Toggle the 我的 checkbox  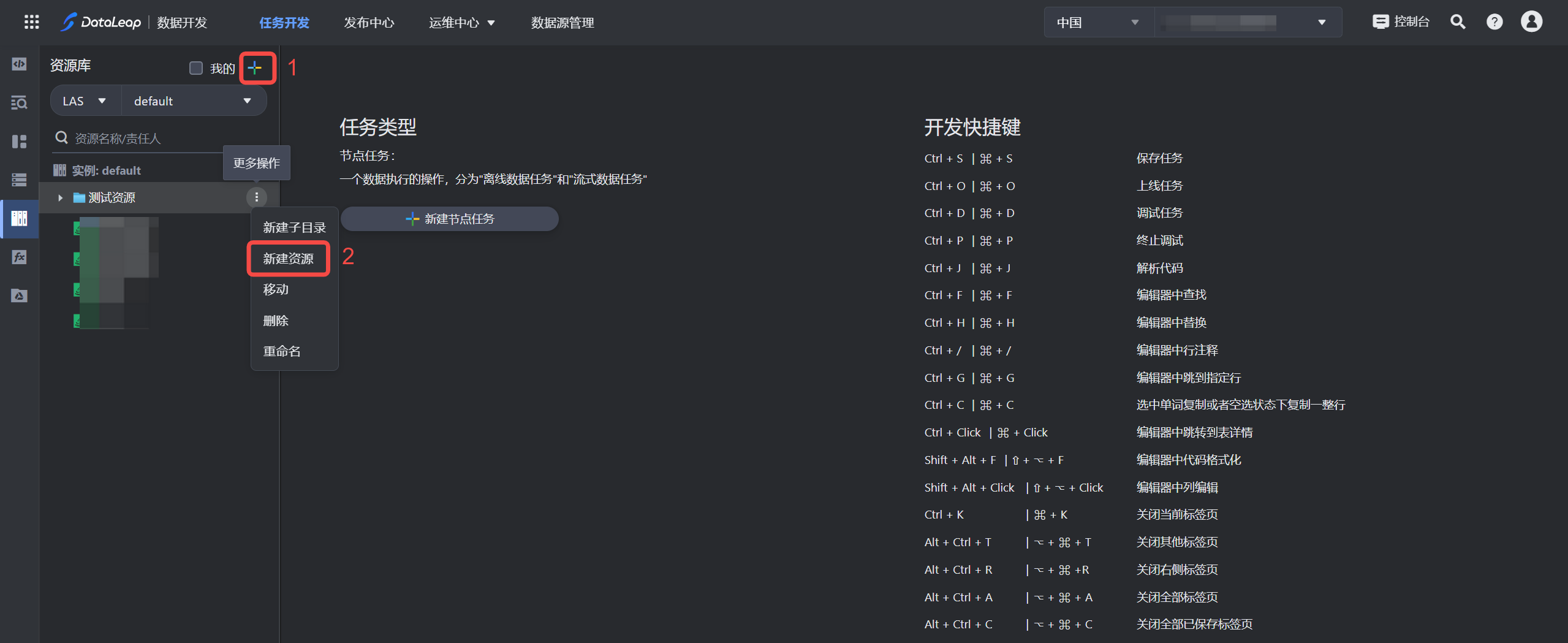coord(196,68)
